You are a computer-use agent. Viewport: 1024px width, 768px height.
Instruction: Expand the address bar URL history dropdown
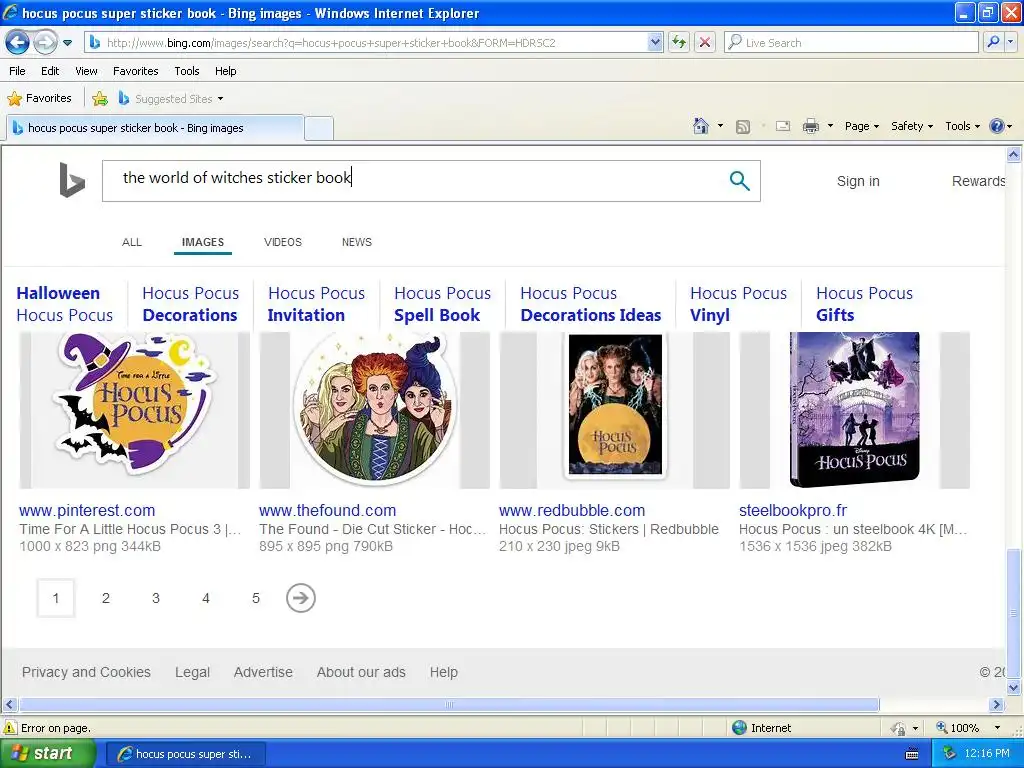(655, 42)
